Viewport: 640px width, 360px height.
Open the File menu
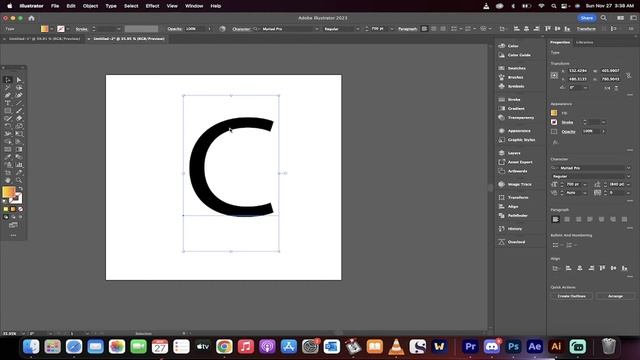[55, 6]
